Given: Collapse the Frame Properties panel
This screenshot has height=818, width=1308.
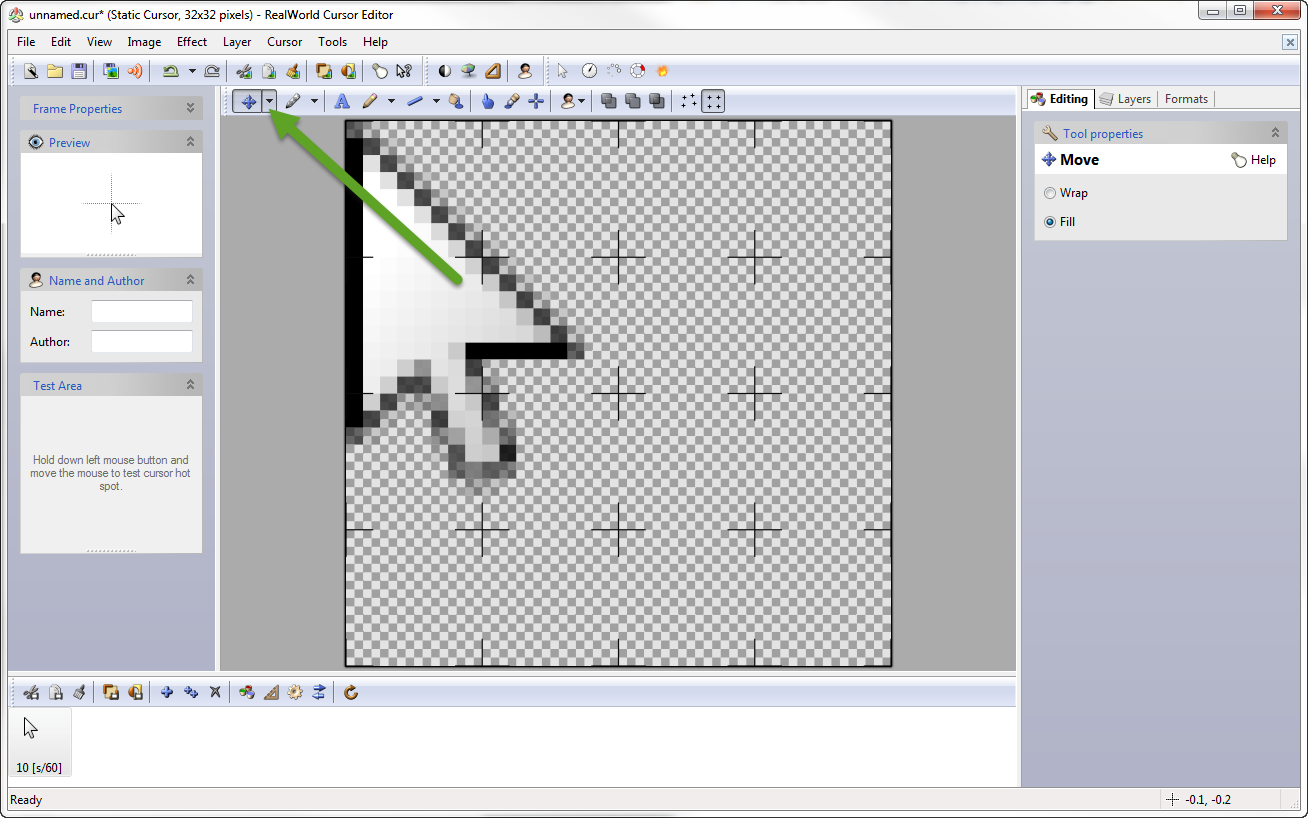Looking at the screenshot, I should pos(190,108).
